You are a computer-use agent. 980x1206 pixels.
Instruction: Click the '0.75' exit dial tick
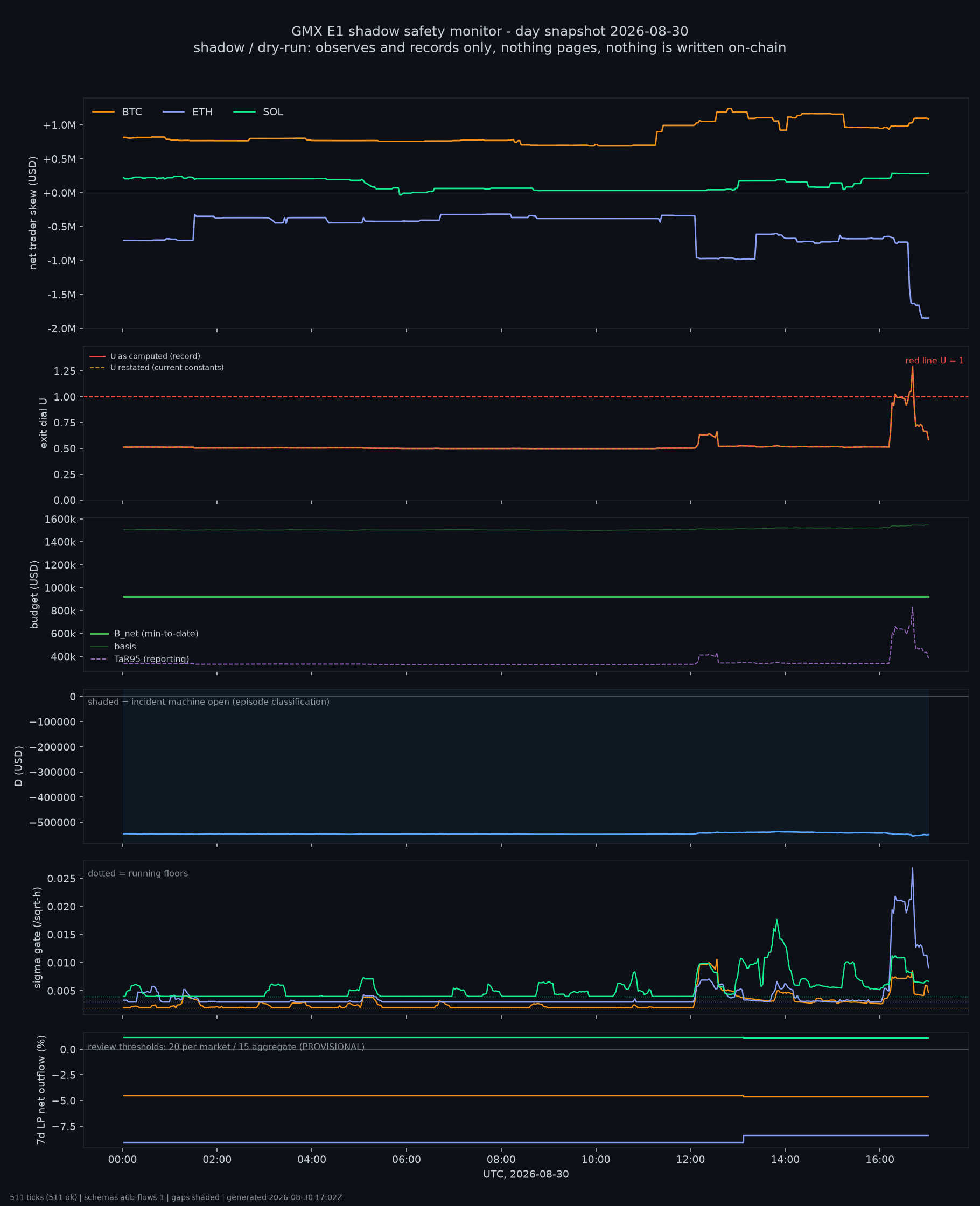[65, 423]
